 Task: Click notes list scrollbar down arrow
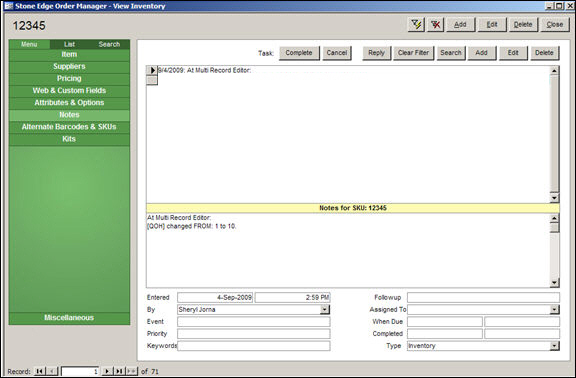click(554, 198)
